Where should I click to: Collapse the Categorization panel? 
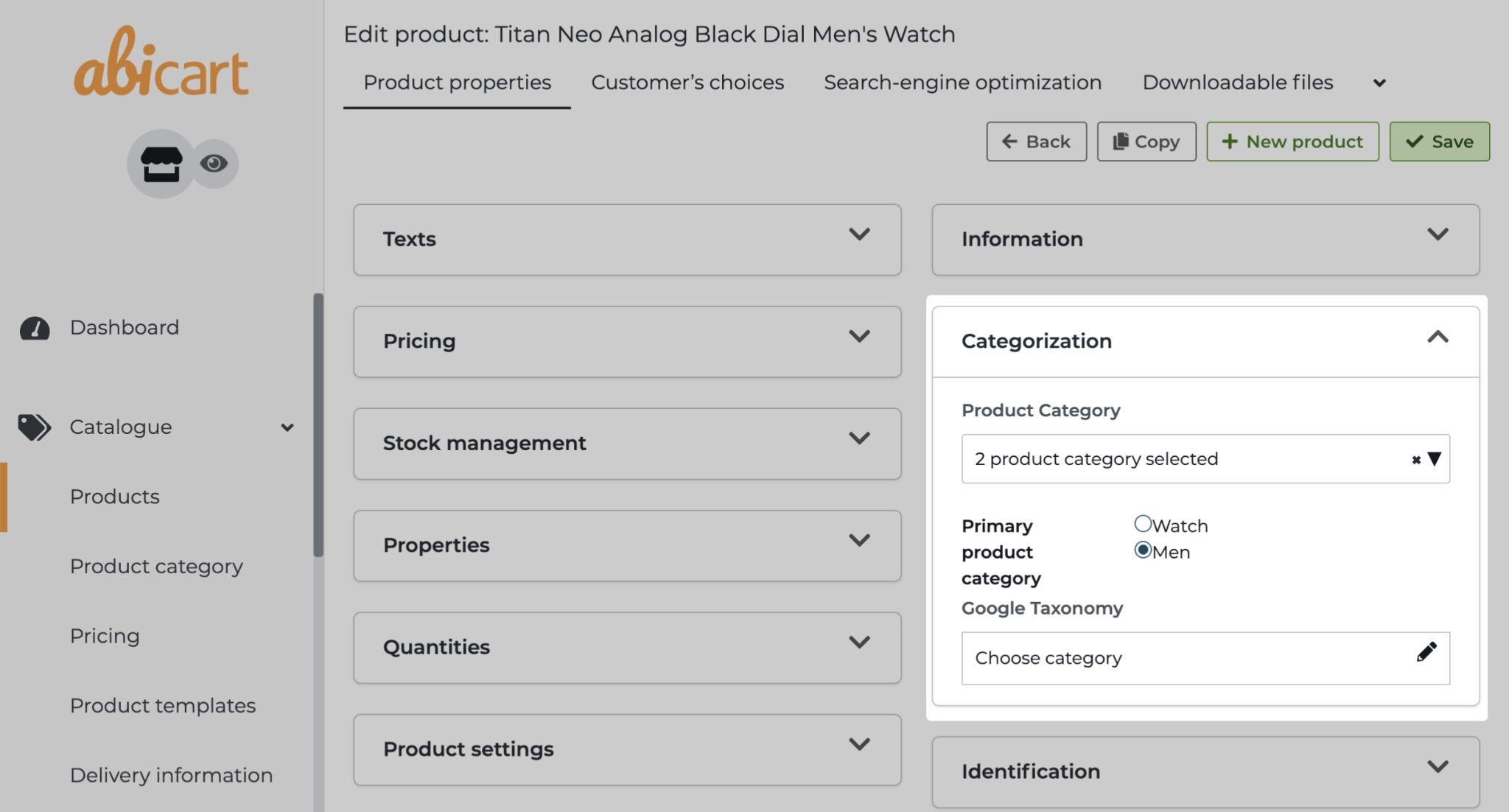(x=1437, y=337)
